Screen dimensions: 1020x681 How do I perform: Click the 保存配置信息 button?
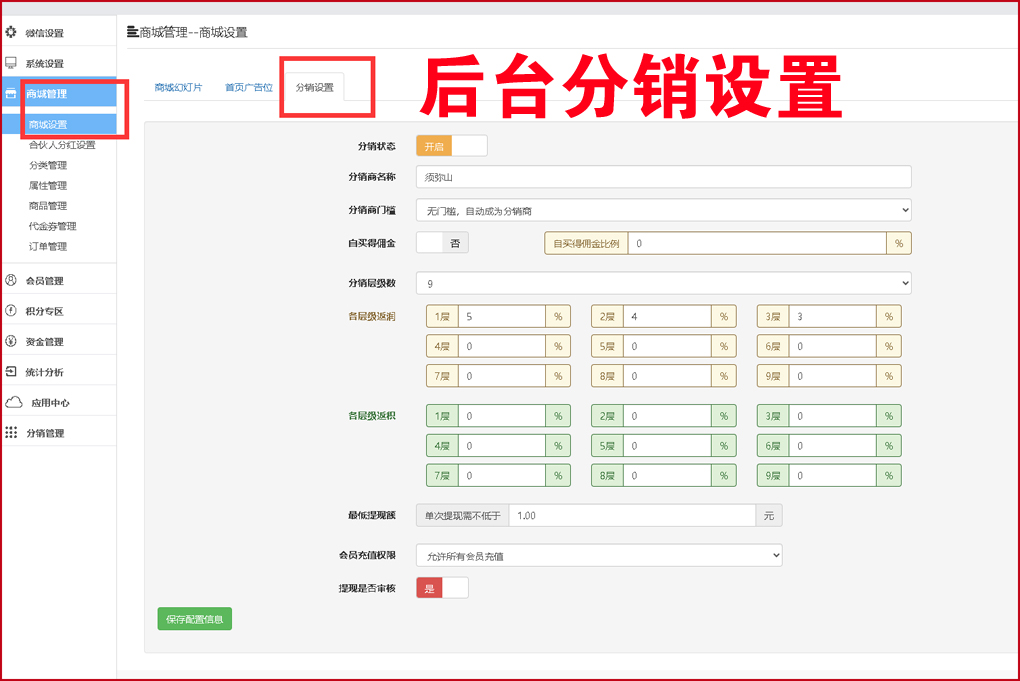(x=194, y=618)
